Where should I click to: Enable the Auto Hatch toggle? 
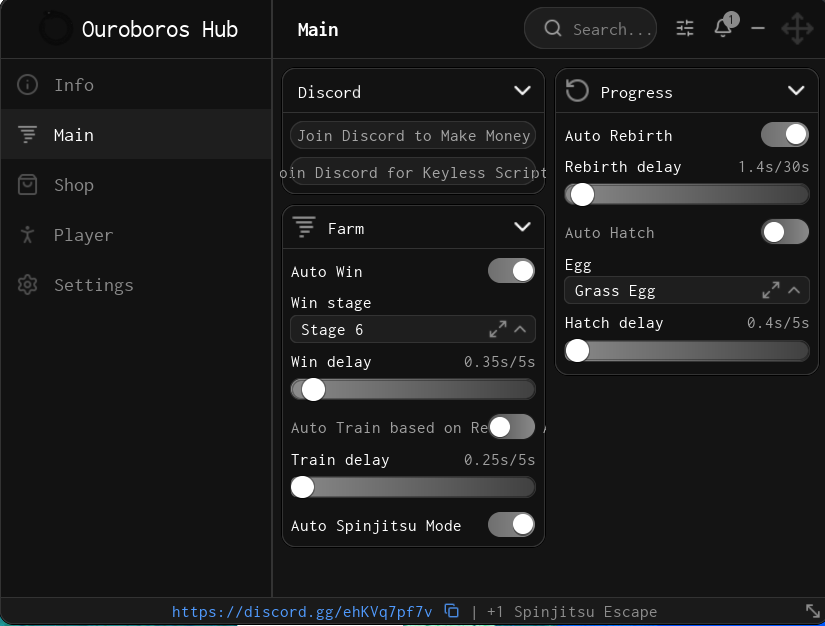[x=784, y=232]
